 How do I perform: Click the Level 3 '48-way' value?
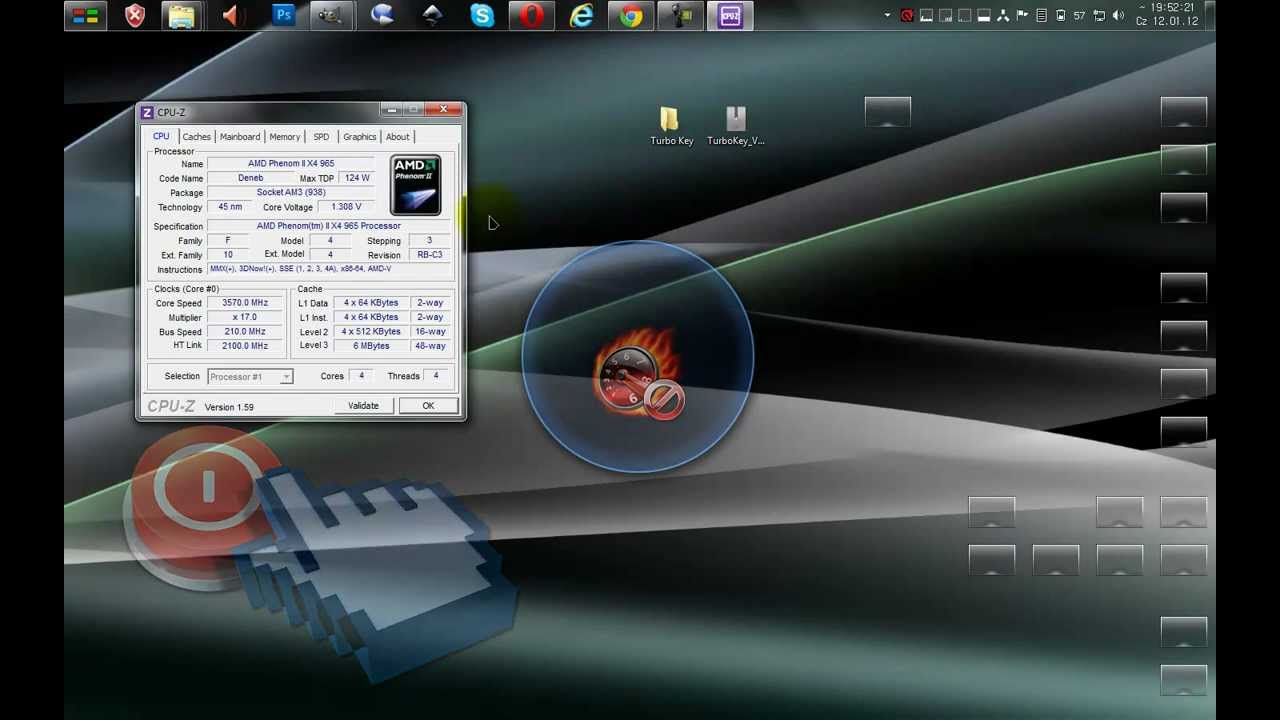point(430,346)
